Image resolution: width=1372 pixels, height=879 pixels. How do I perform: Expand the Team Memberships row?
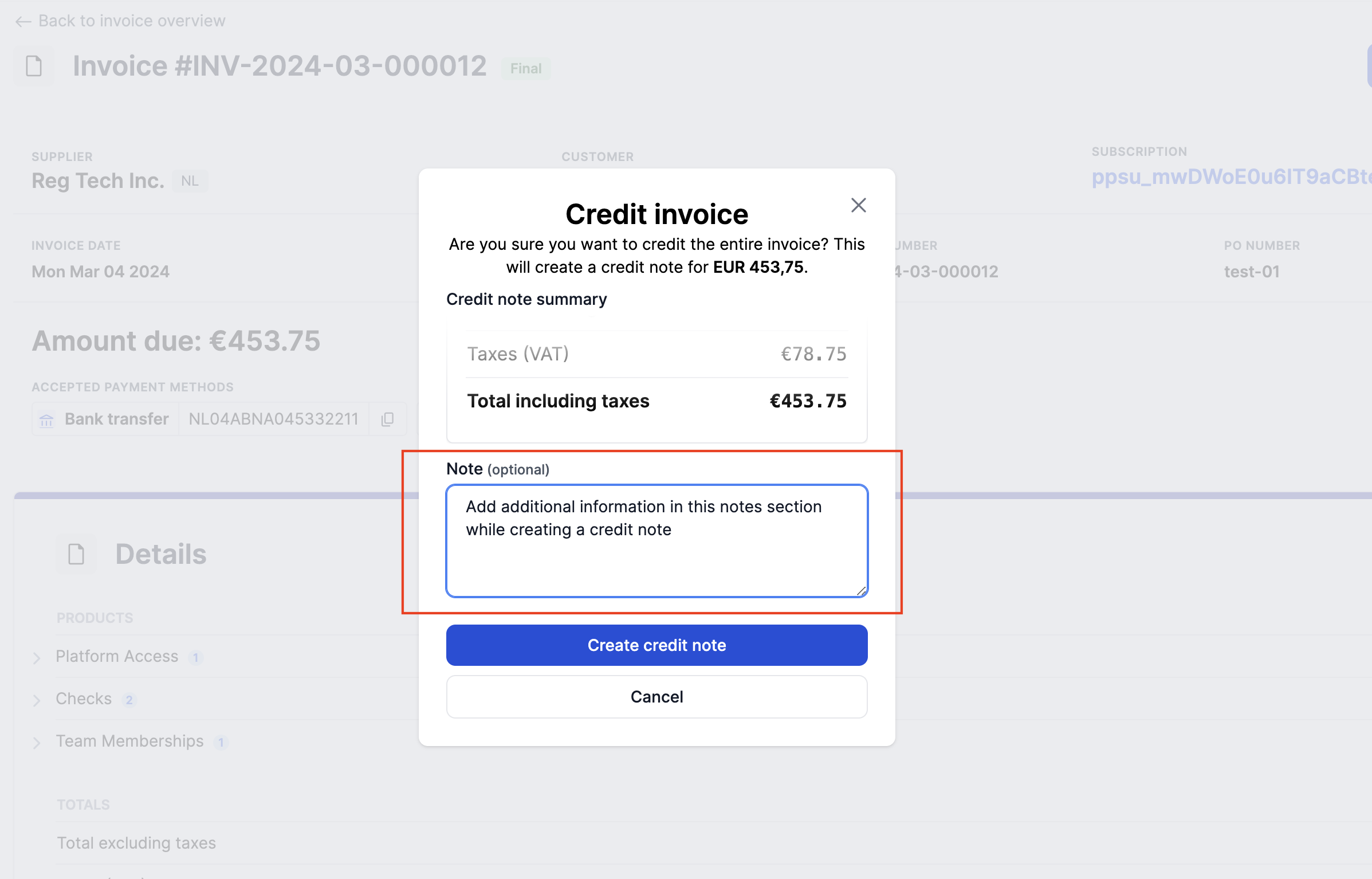(x=37, y=743)
